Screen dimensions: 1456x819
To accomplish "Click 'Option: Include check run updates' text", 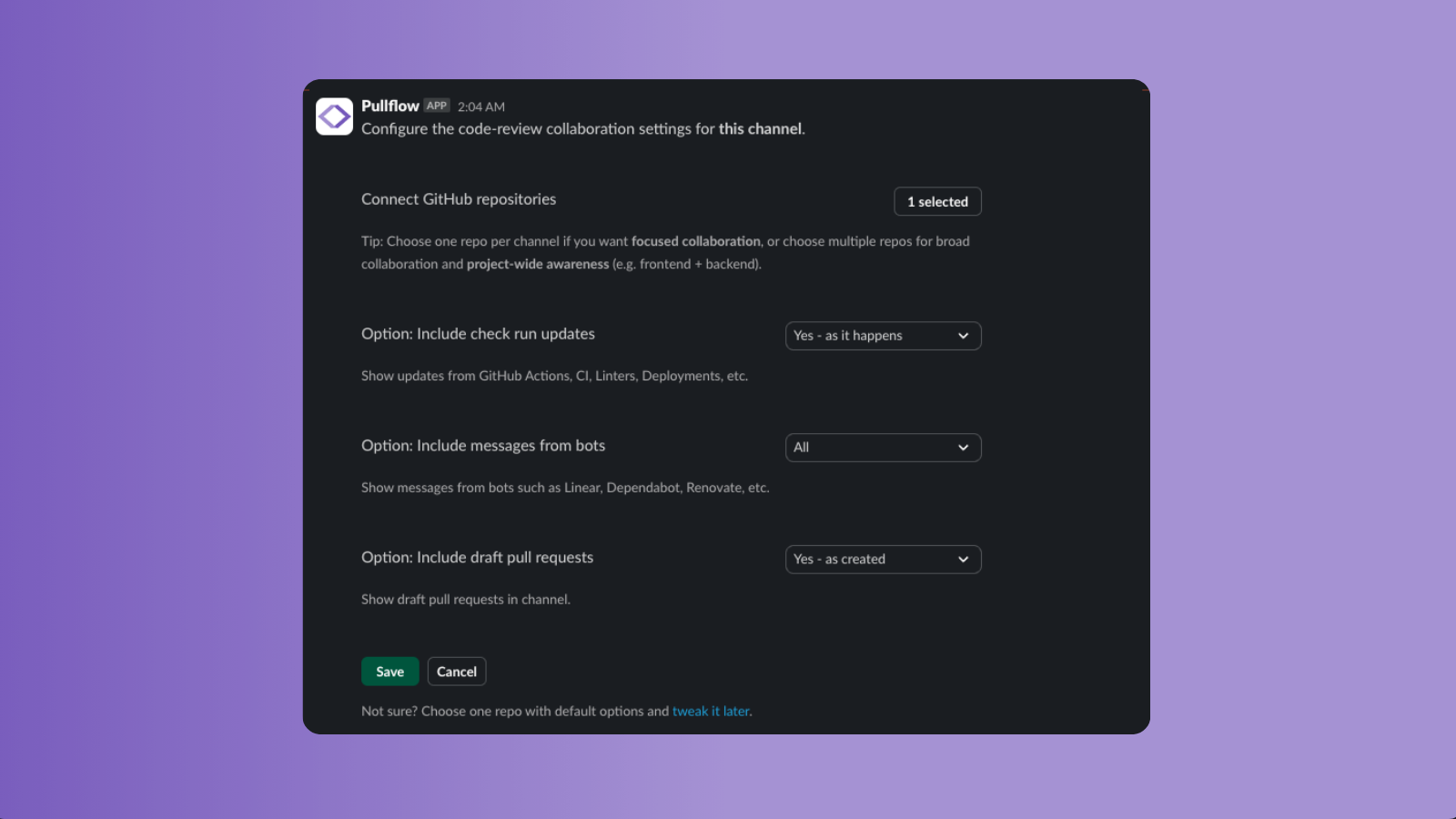I will tap(478, 334).
